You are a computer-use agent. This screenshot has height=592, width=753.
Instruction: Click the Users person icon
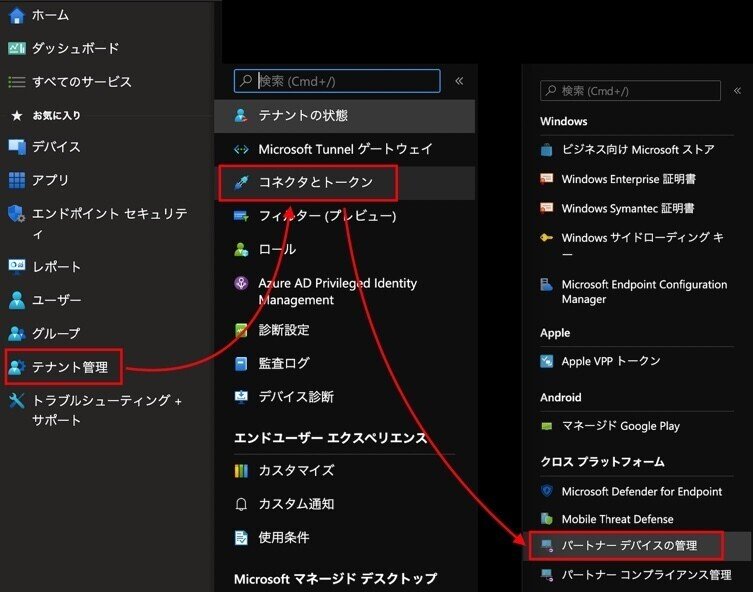(17, 300)
